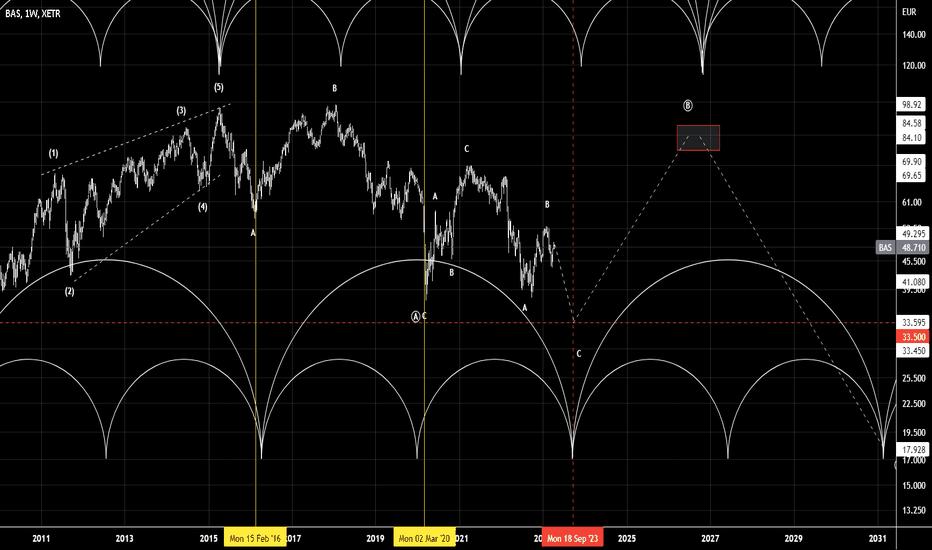The image size is (932, 550).
Task: Click the red 33.500 price label
Action: 914,337
